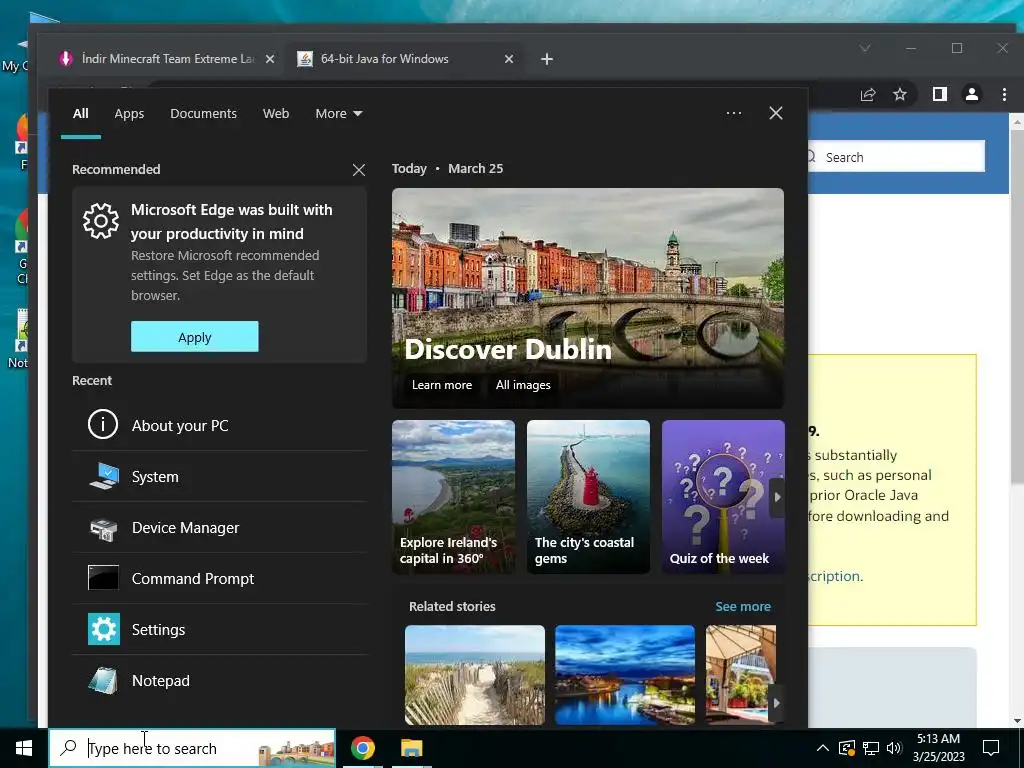Share this page in Chrome
The image size is (1024, 768).
pyautogui.click(x=868, y=95)
